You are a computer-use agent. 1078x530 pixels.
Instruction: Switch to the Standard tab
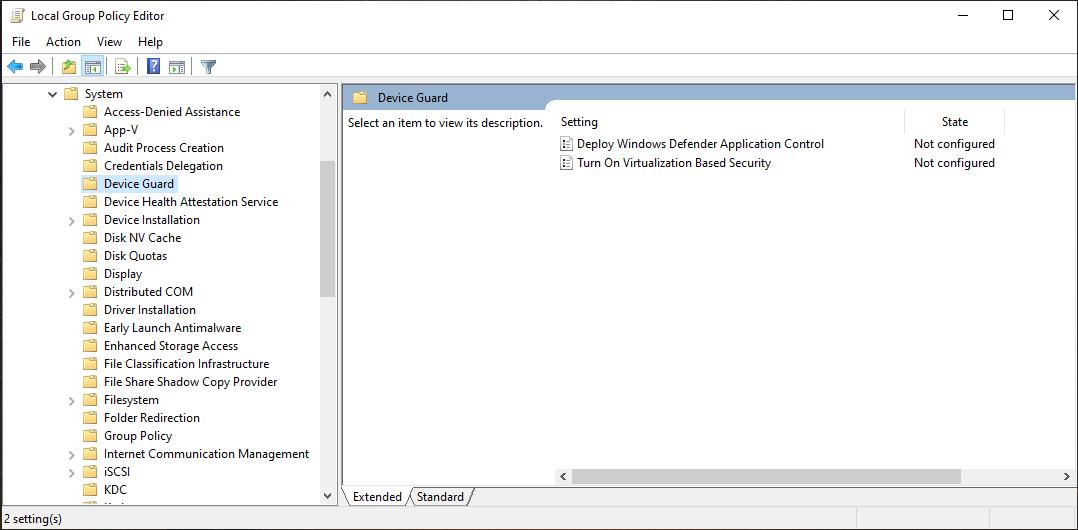click(x=440, y=496)
